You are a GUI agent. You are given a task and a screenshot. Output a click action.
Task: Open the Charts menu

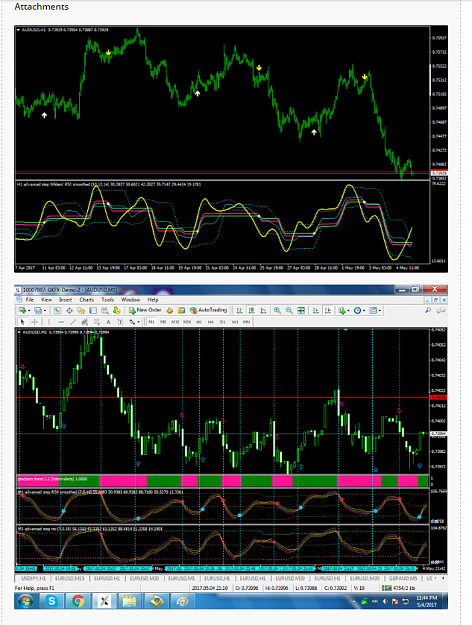click(87, 300)
